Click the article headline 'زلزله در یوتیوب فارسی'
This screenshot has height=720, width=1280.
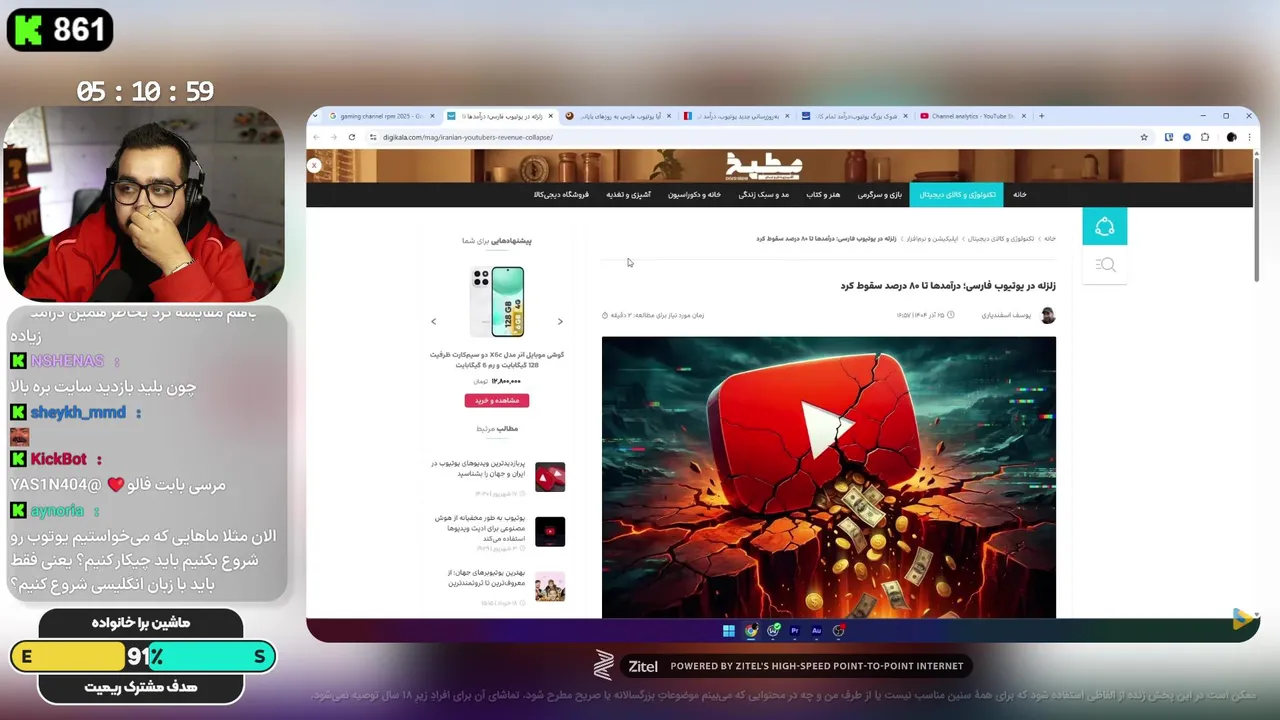(x=948, y=286)
